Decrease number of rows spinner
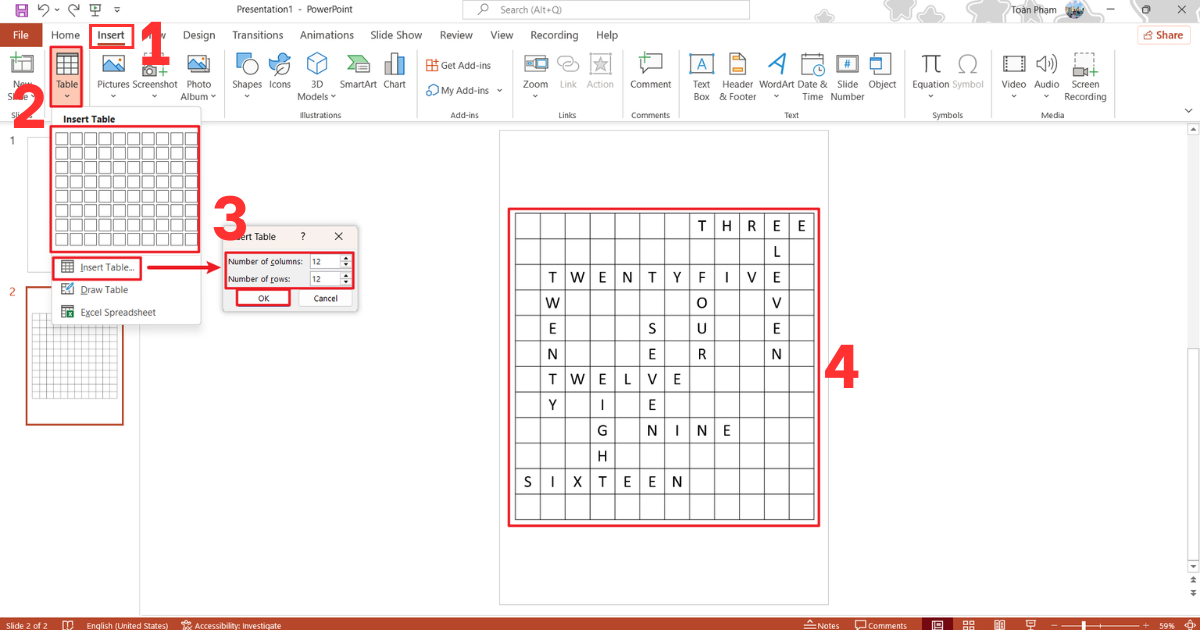The image size is (1200, 630). tap(346, 282)
